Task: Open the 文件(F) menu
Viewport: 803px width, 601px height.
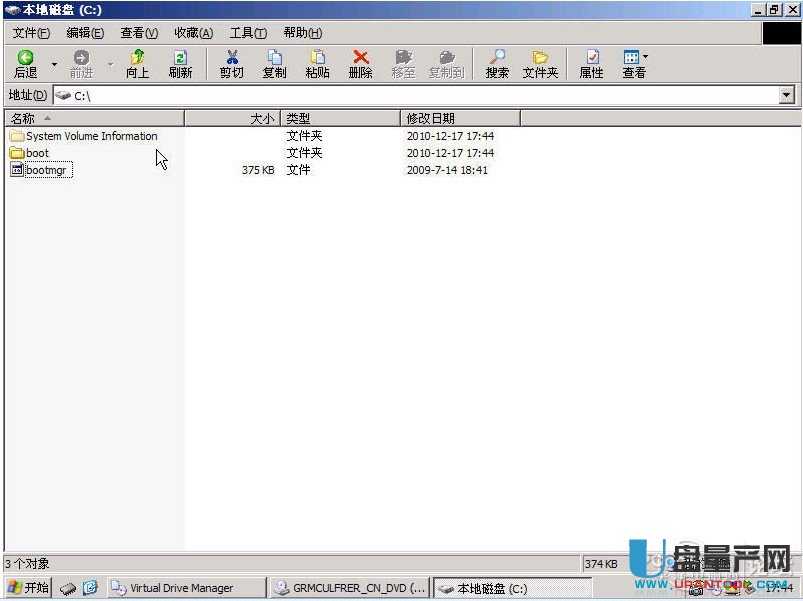Action: (31, 33)
